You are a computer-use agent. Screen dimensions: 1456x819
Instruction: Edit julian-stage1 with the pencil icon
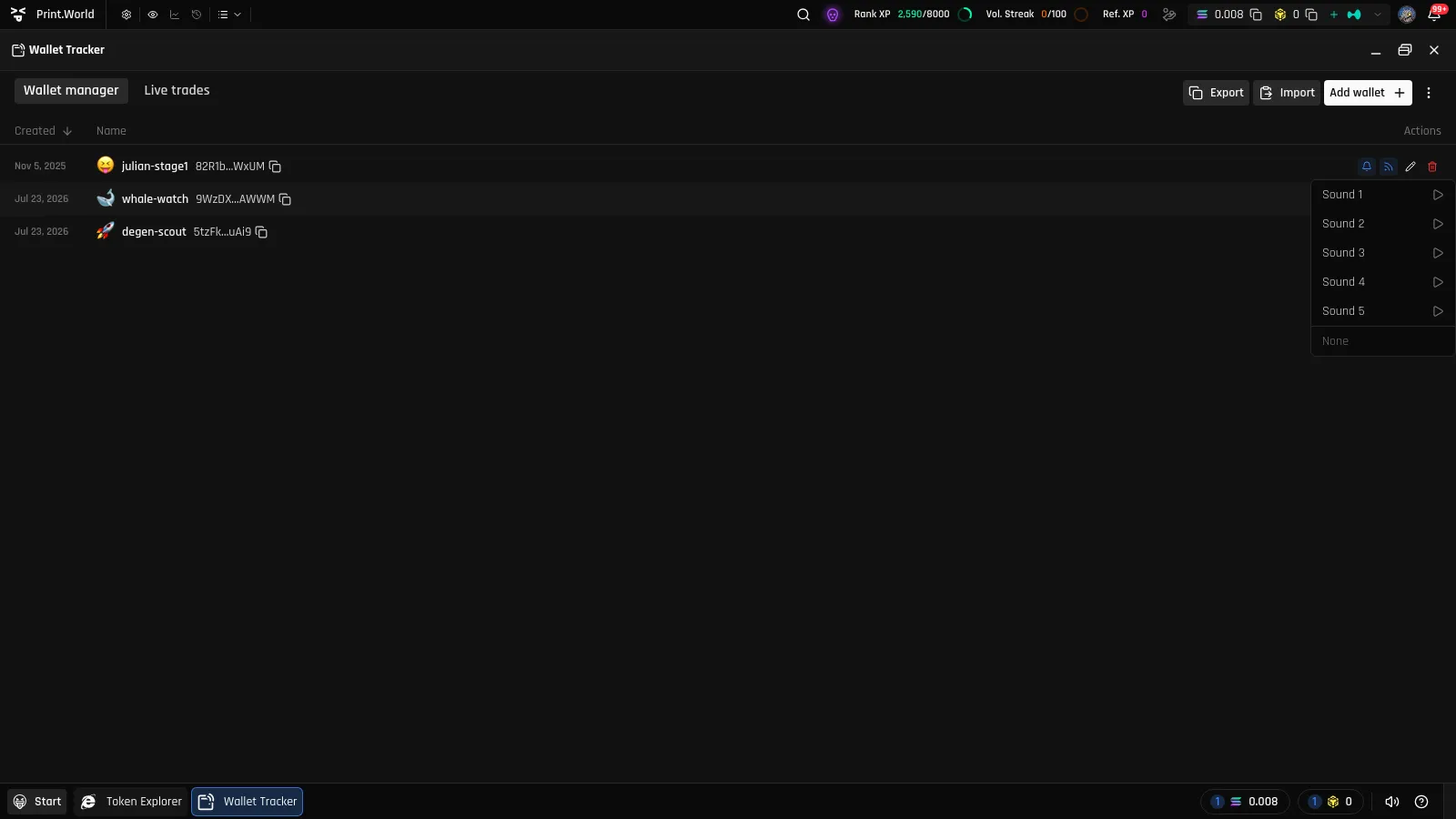pyautogui.click(x=1410, y=167)
